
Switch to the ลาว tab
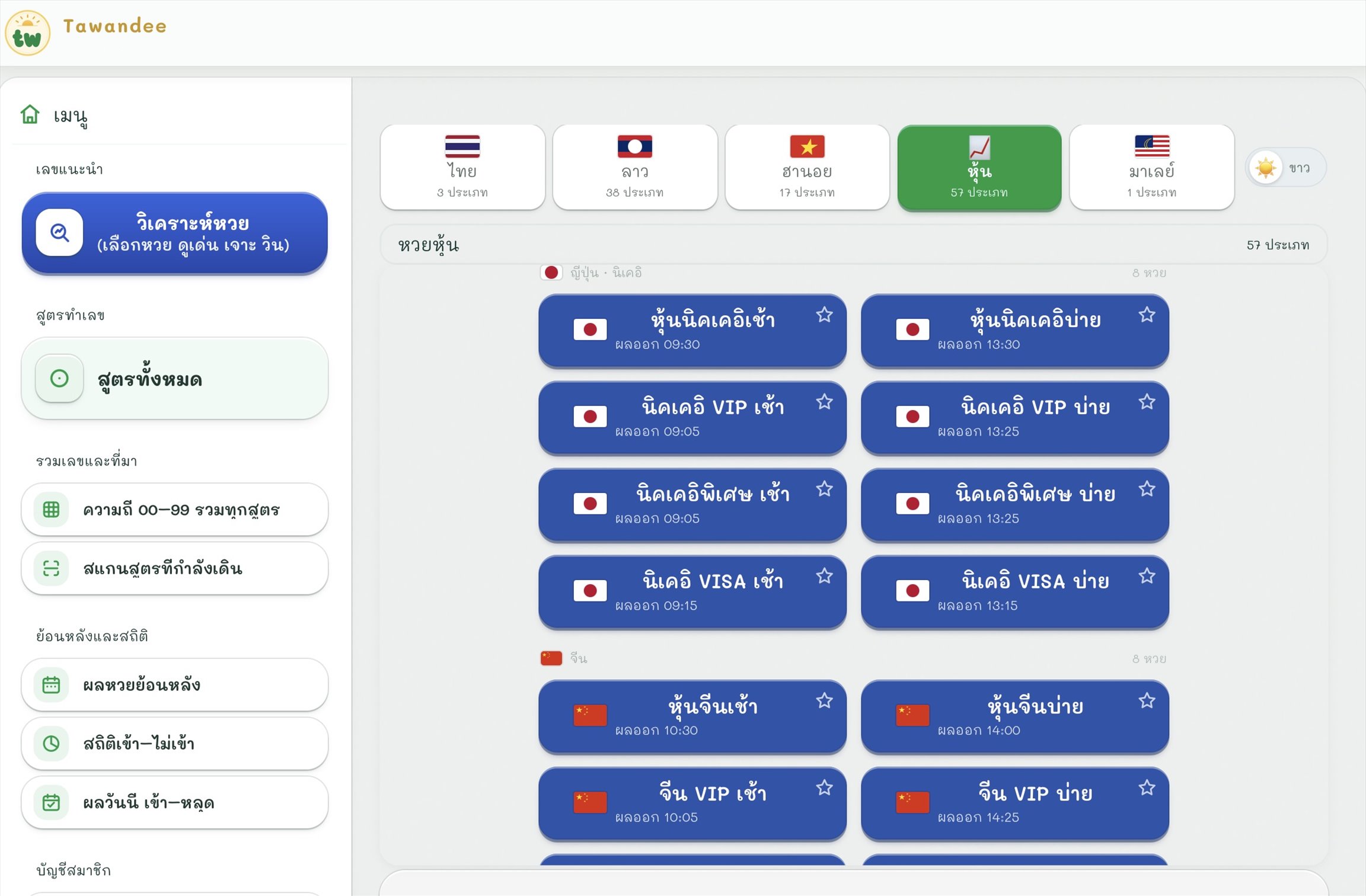(635, 167)
